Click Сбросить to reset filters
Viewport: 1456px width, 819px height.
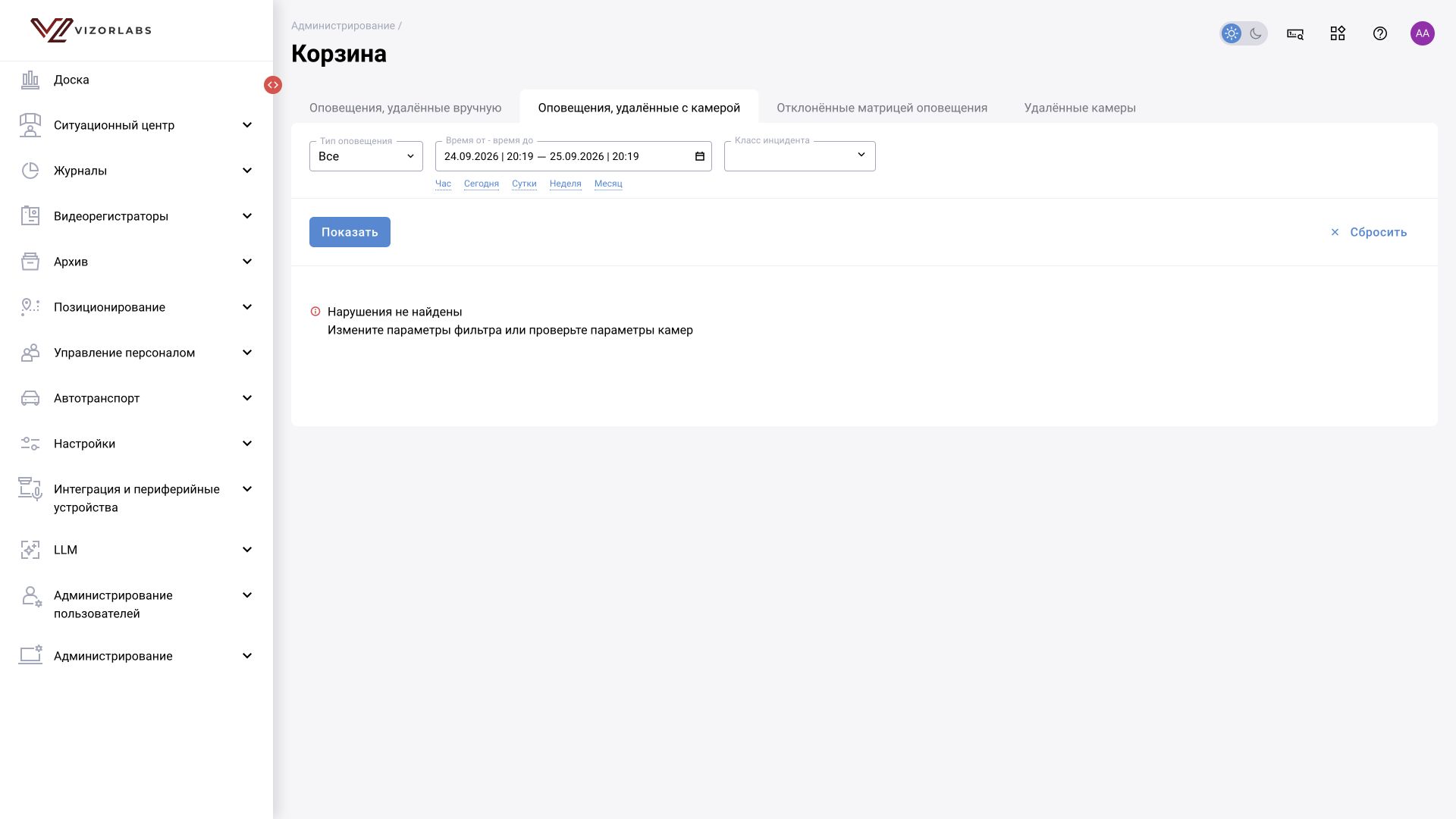click(1369, 232)
